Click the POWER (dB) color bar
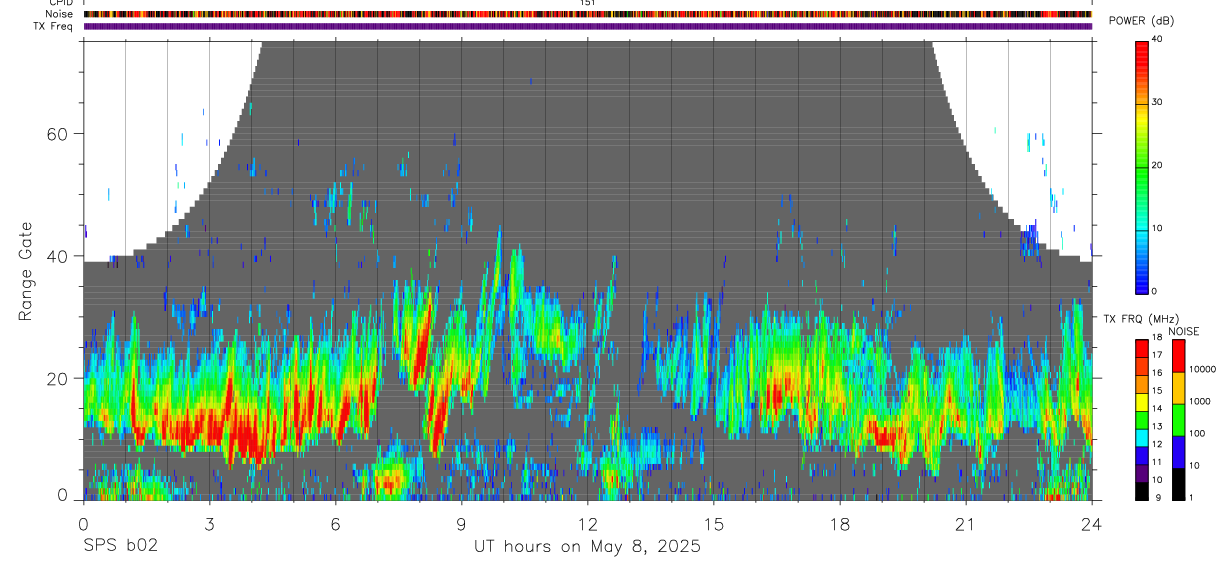 (1142, 166)
